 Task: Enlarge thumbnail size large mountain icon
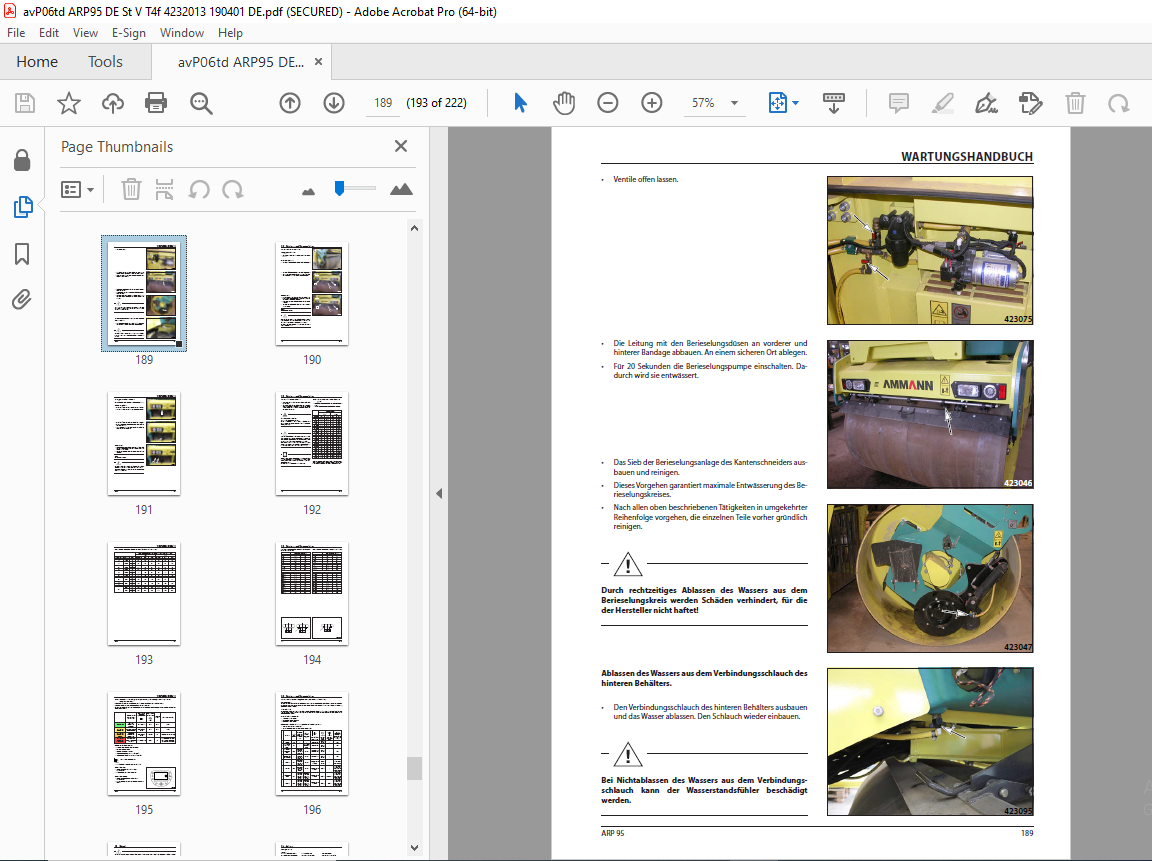pos(401,190)
